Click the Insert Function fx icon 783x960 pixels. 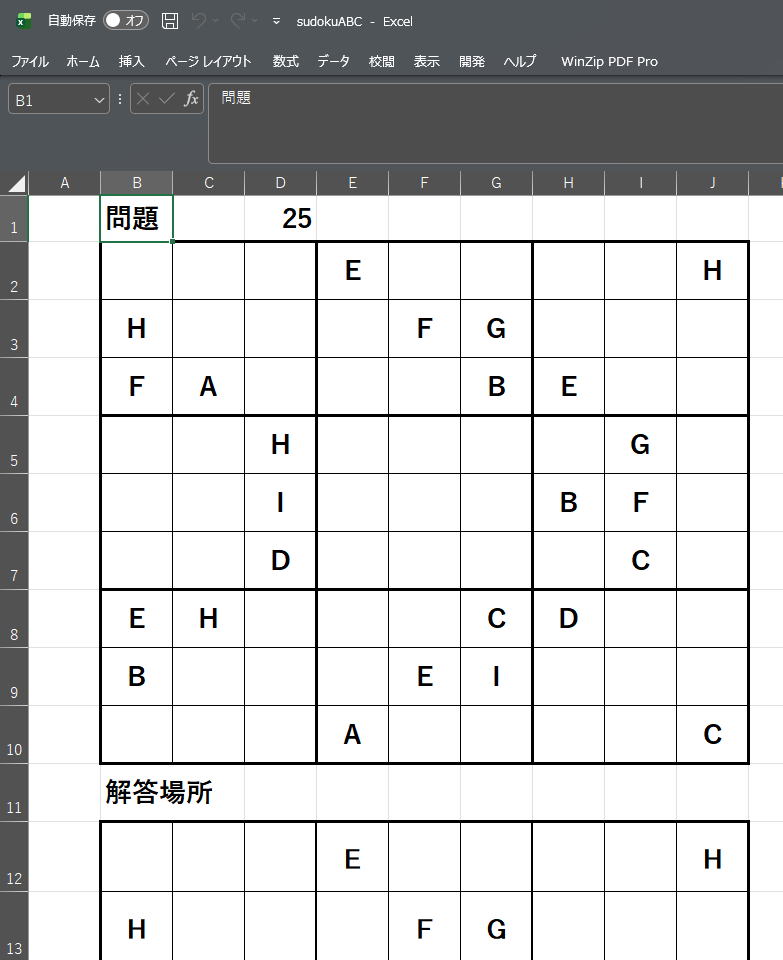tap(191, 99)
